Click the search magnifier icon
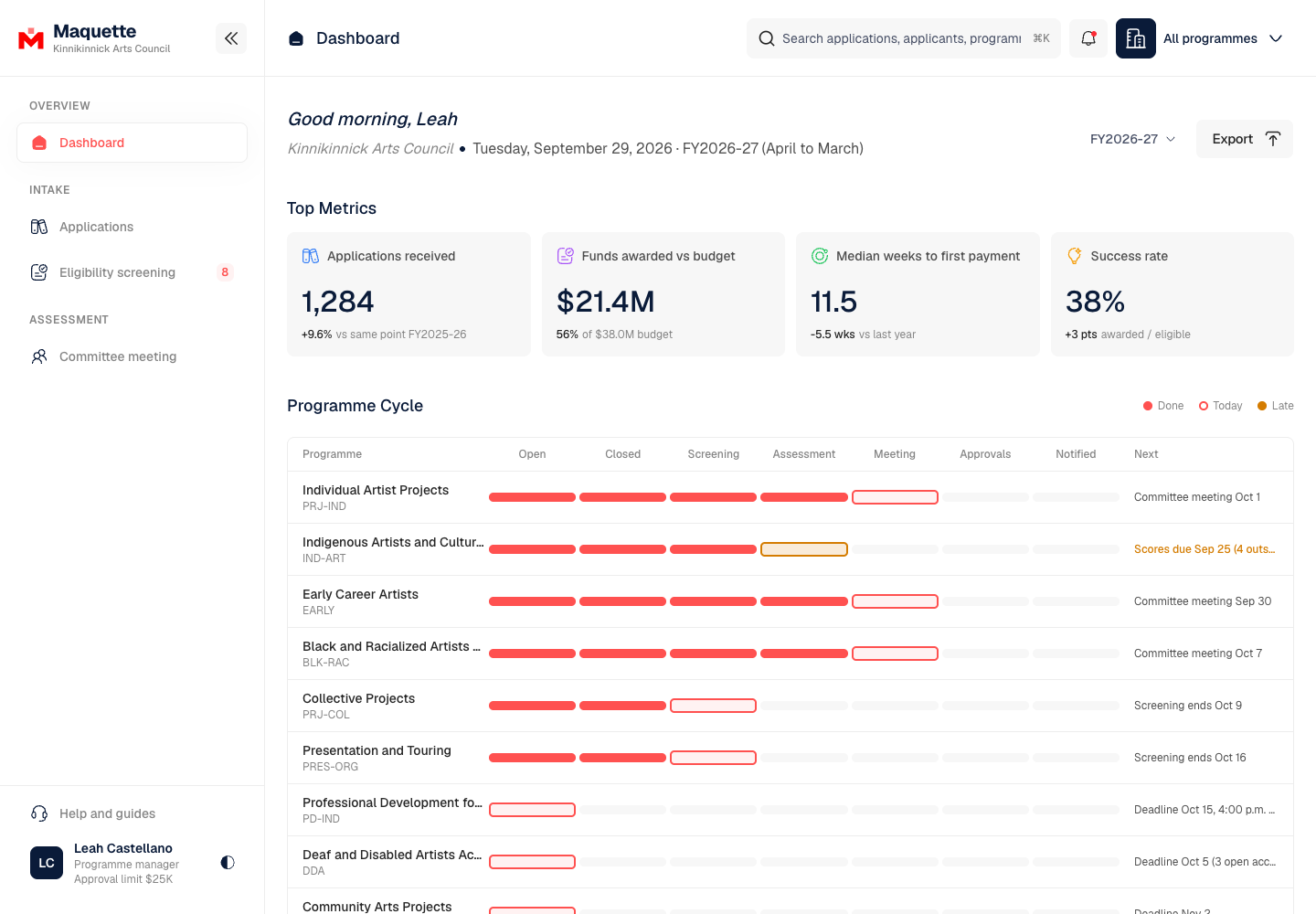 pyautogui.click(x=767, y=38)
